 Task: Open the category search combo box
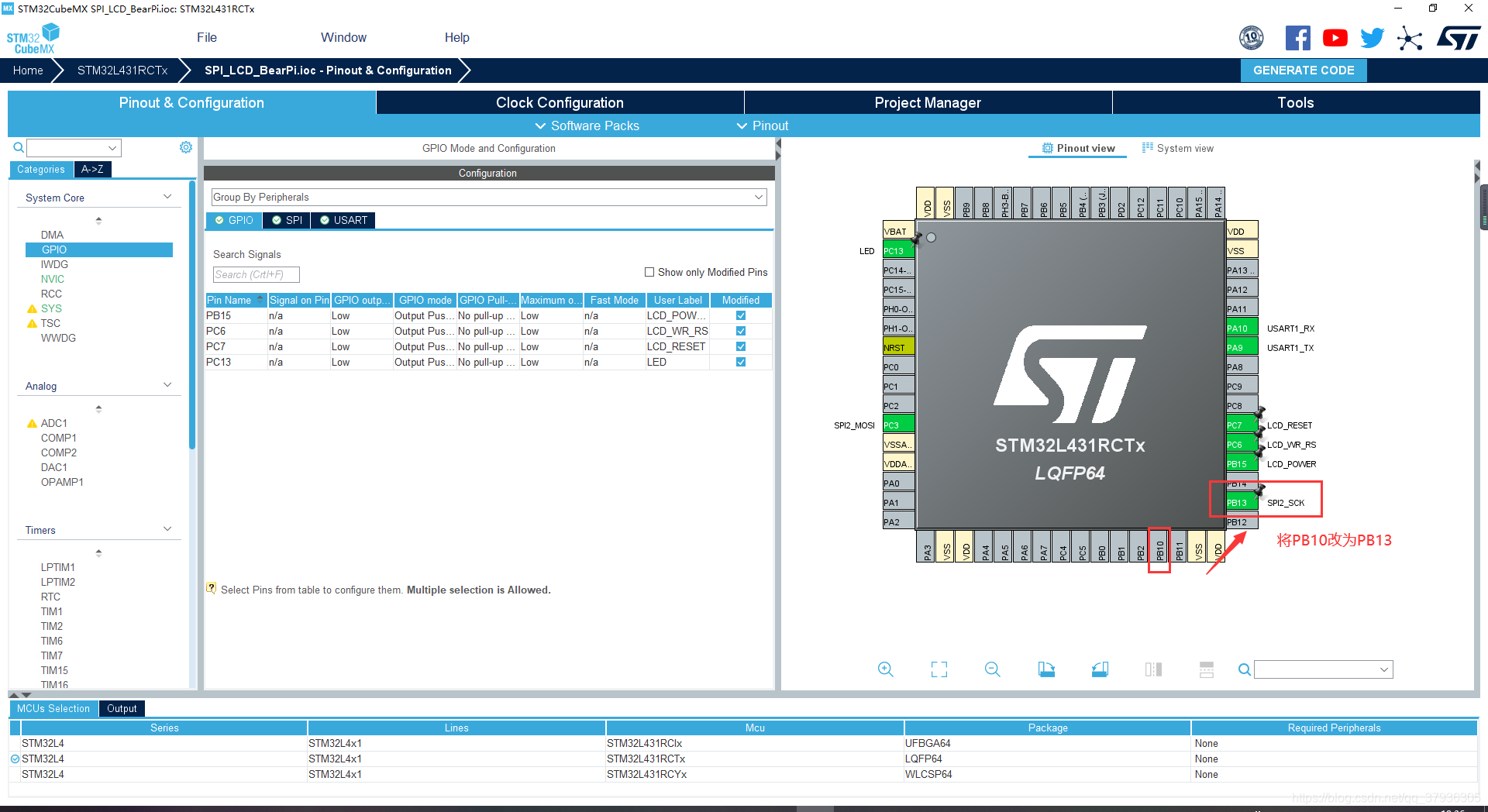(x=74, y=147)
